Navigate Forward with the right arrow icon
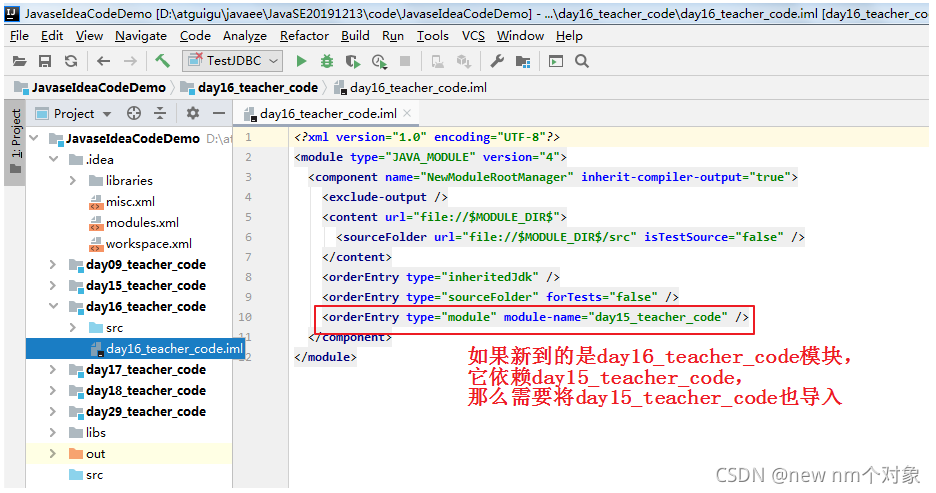Image resolution: width=936 pixels, height=493 pixels. 130,61
